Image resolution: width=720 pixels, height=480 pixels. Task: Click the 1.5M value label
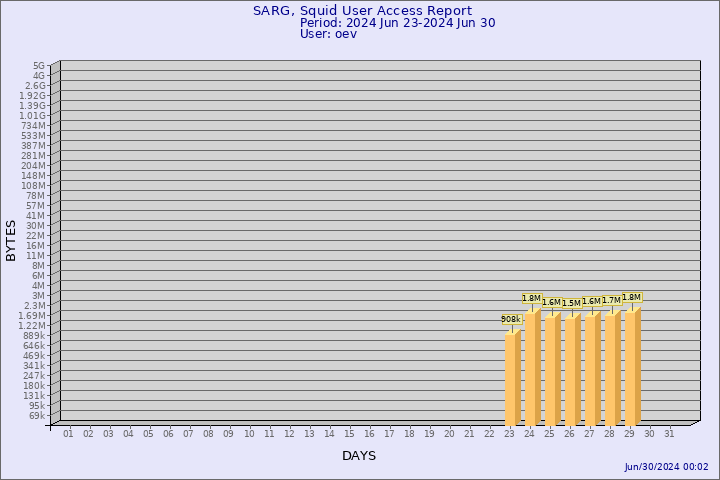(x=571, y=303)
